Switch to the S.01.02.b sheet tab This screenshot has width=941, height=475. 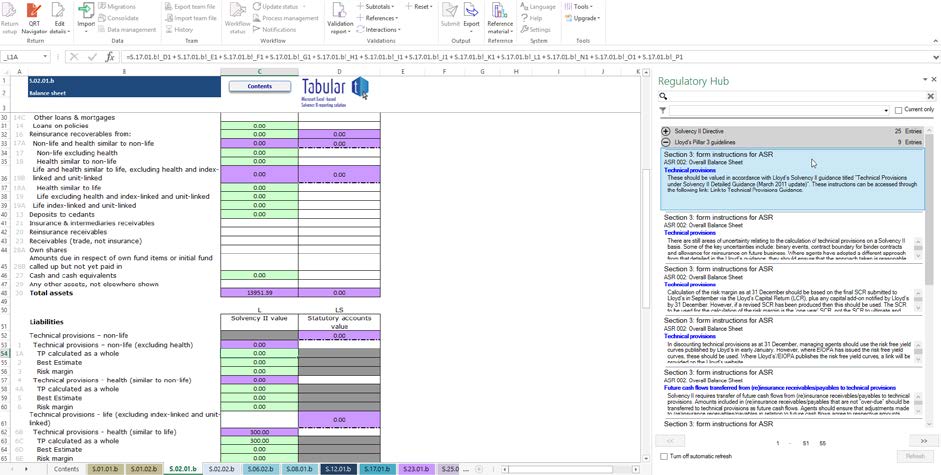(143, 469)
